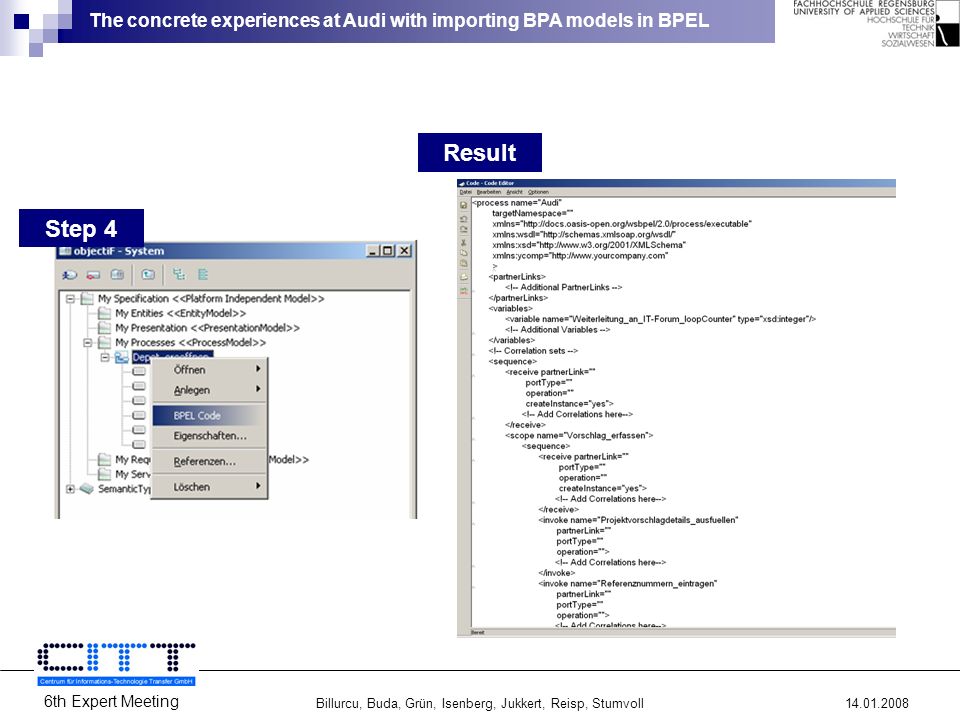Click the folder-up icon in objectiF toolbar
960x720 pixels.
point(148,274)
